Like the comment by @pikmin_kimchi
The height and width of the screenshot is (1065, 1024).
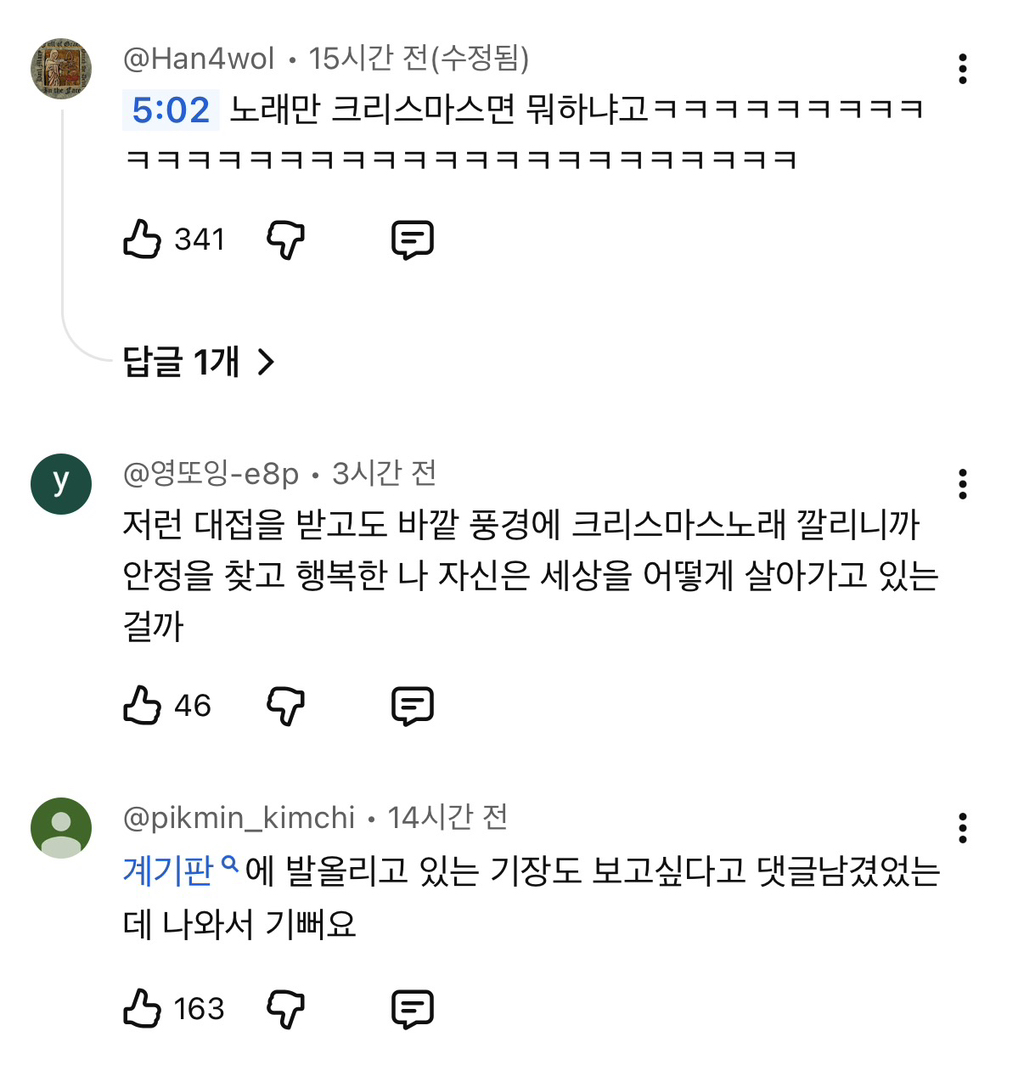(x=142, y=1009)
